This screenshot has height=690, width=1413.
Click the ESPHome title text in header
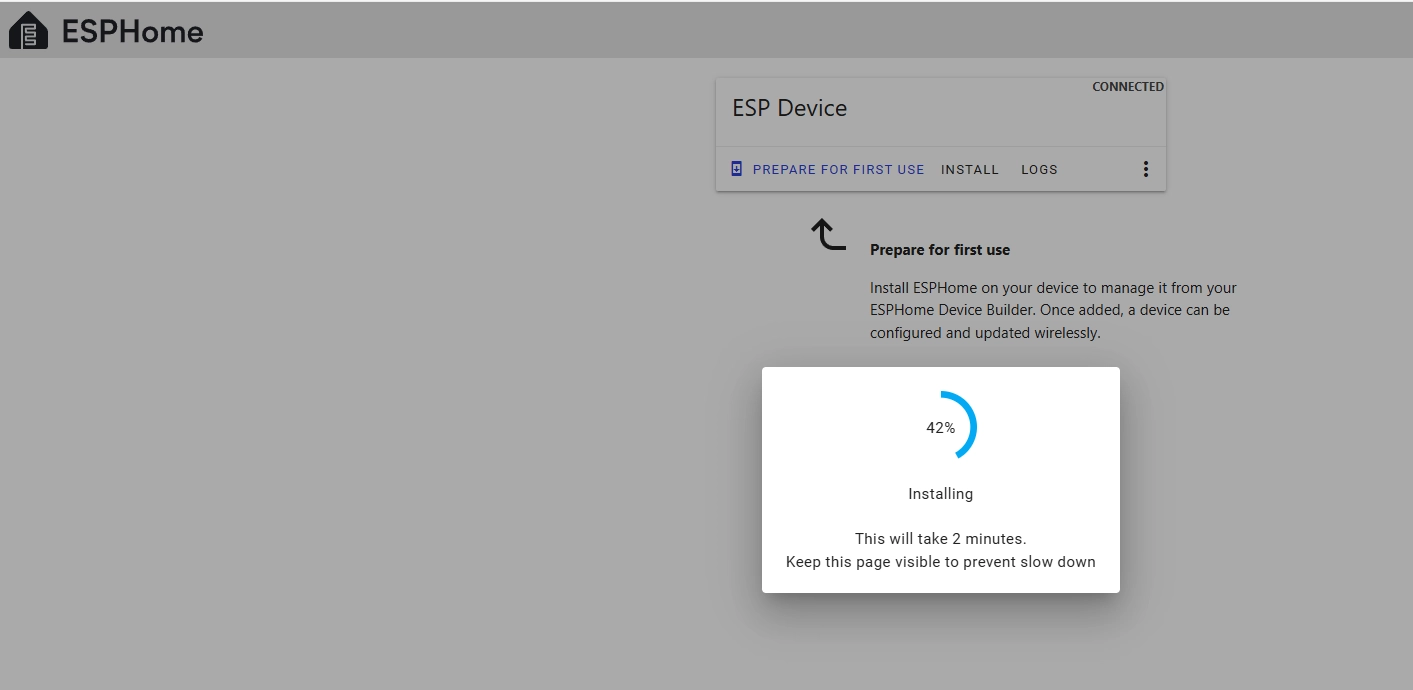[x=132, y=32]
